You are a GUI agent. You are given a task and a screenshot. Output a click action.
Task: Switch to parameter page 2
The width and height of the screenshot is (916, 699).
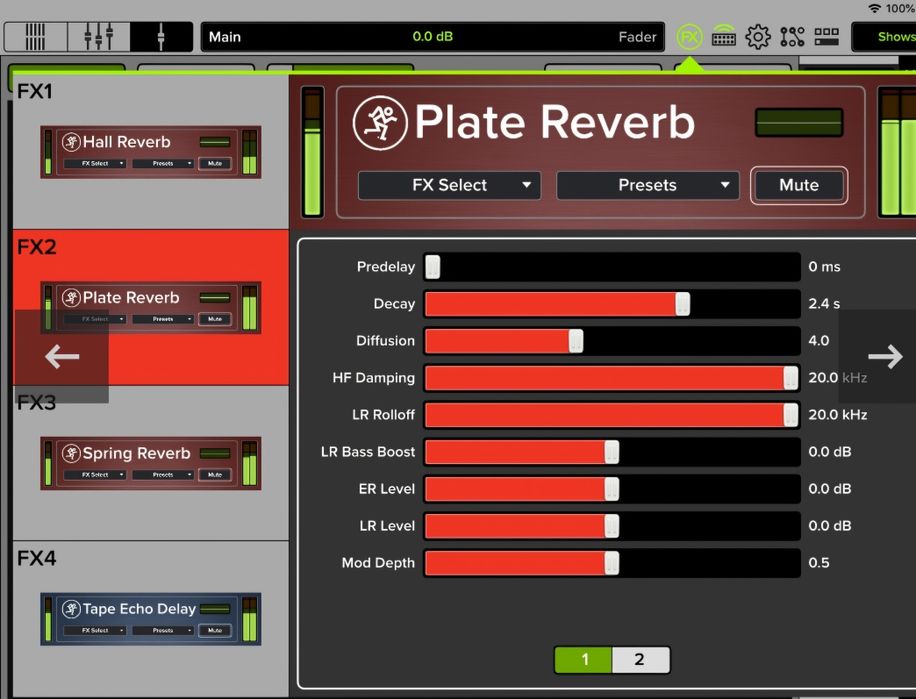[640, 660]
